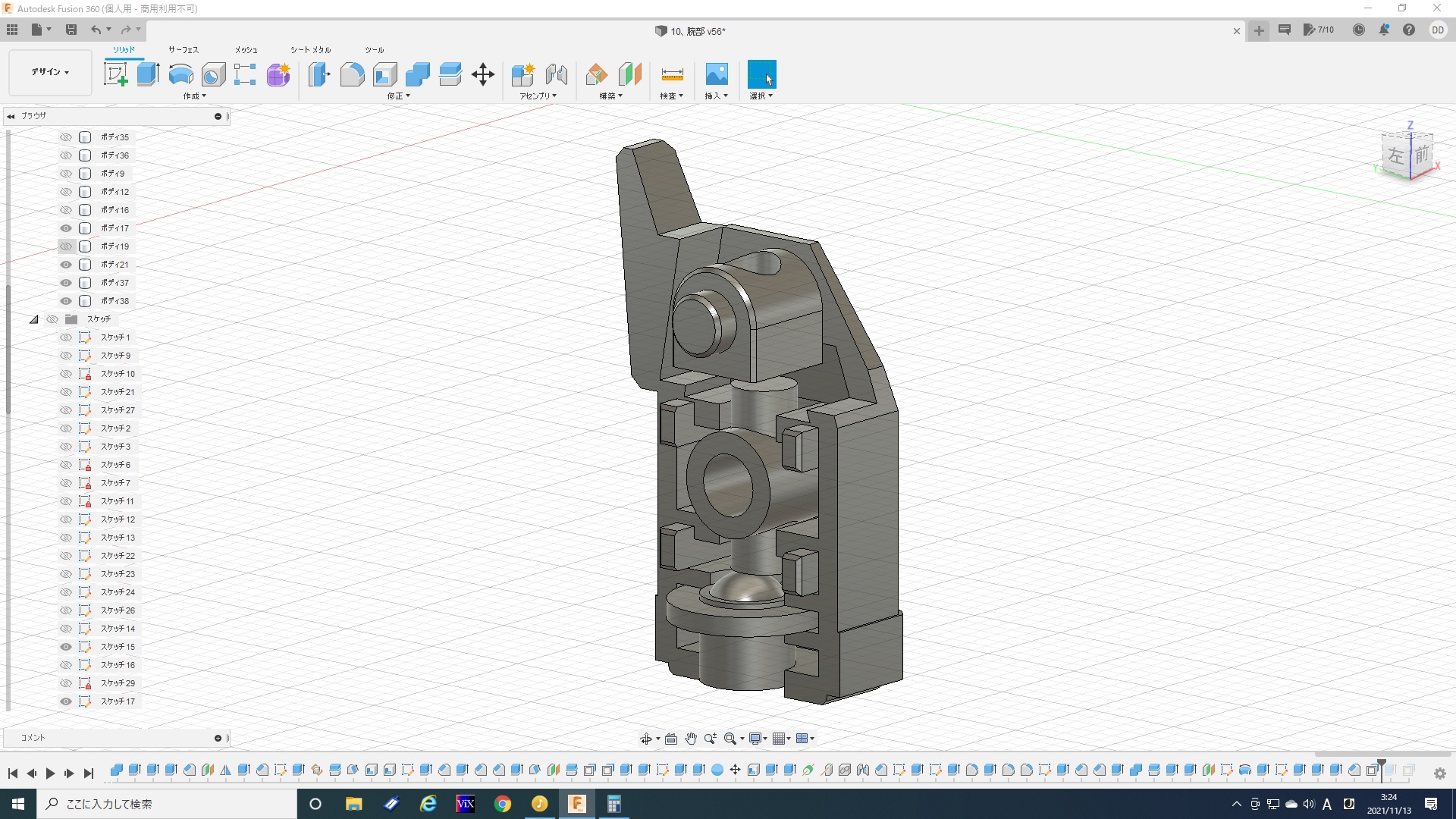Click the ViewCube 前 face
This screenshot has height=819, width=1456.
point(1422,155)
